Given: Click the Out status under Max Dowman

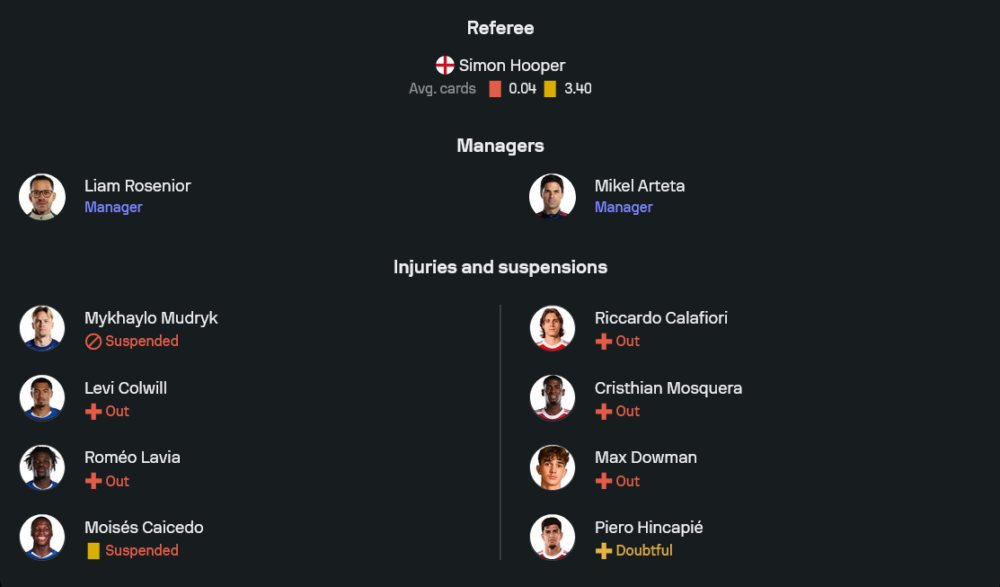Looking at the screenshot, I should [627, 481].
